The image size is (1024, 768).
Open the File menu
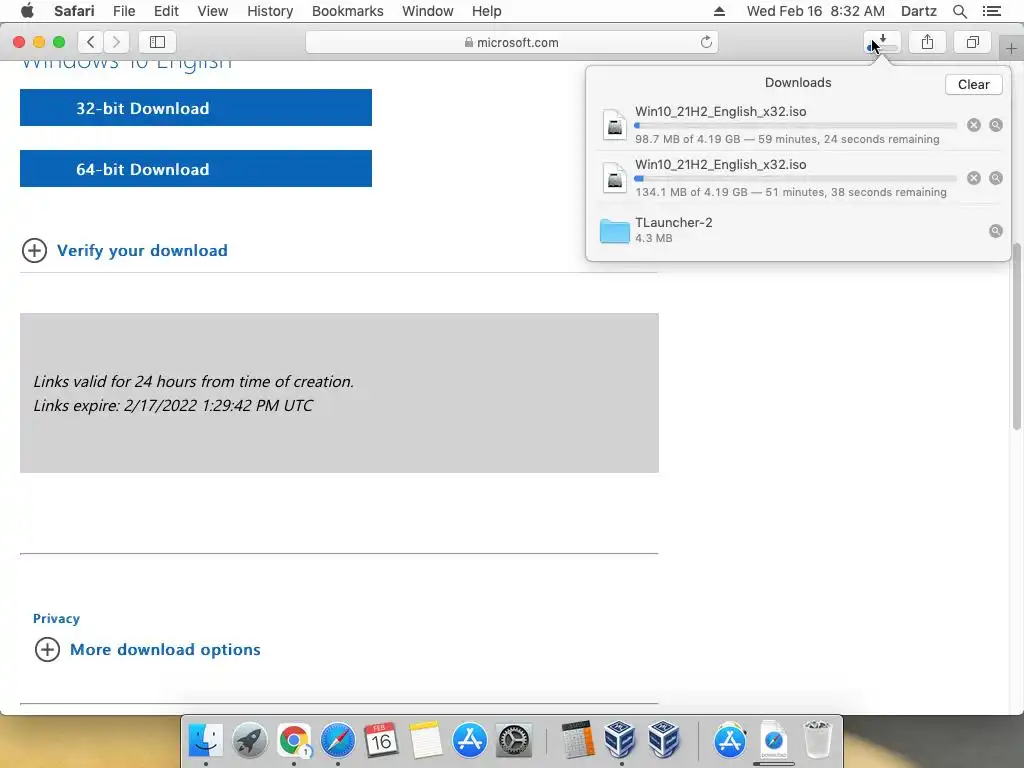pos(123,11)
